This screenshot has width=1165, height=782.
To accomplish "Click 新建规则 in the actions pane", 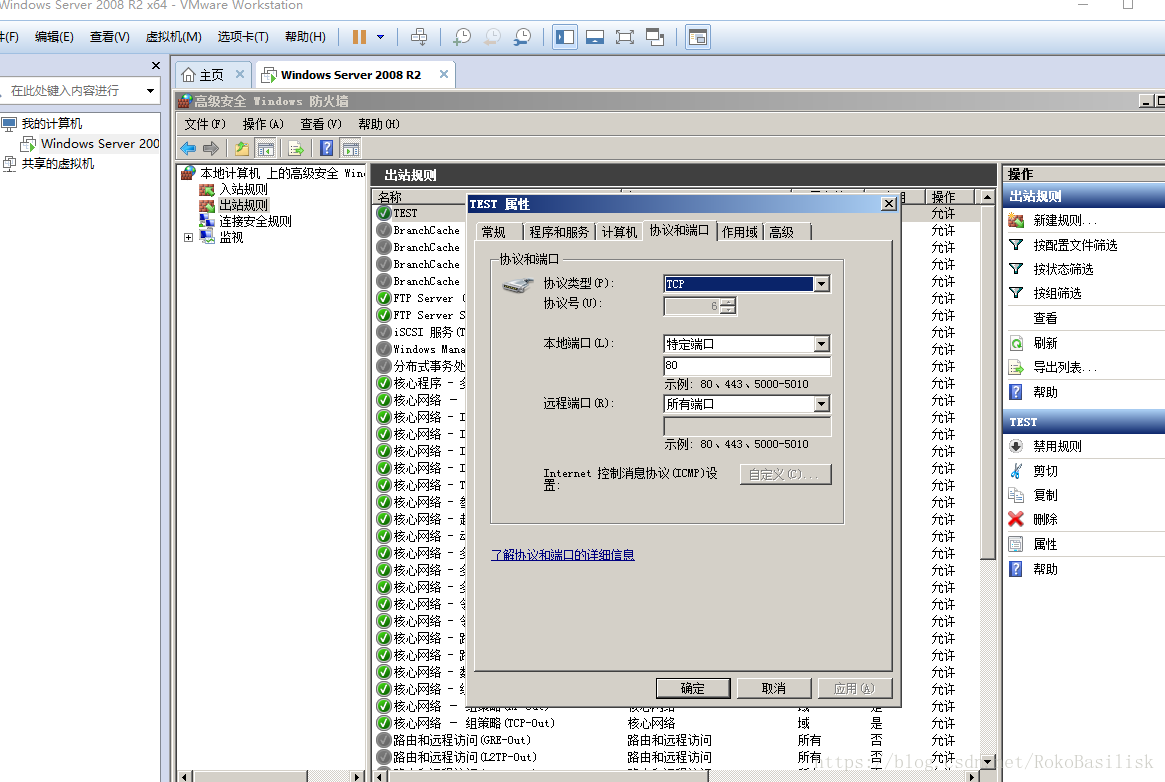I will tap(1064, 221).
